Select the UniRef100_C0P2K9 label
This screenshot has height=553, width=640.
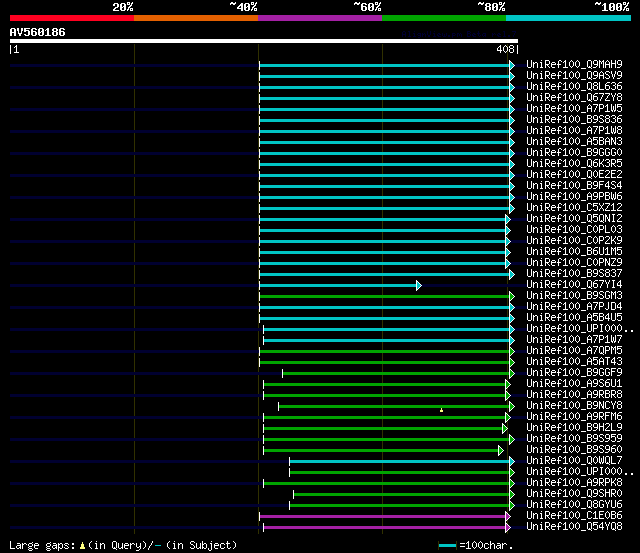574,241
